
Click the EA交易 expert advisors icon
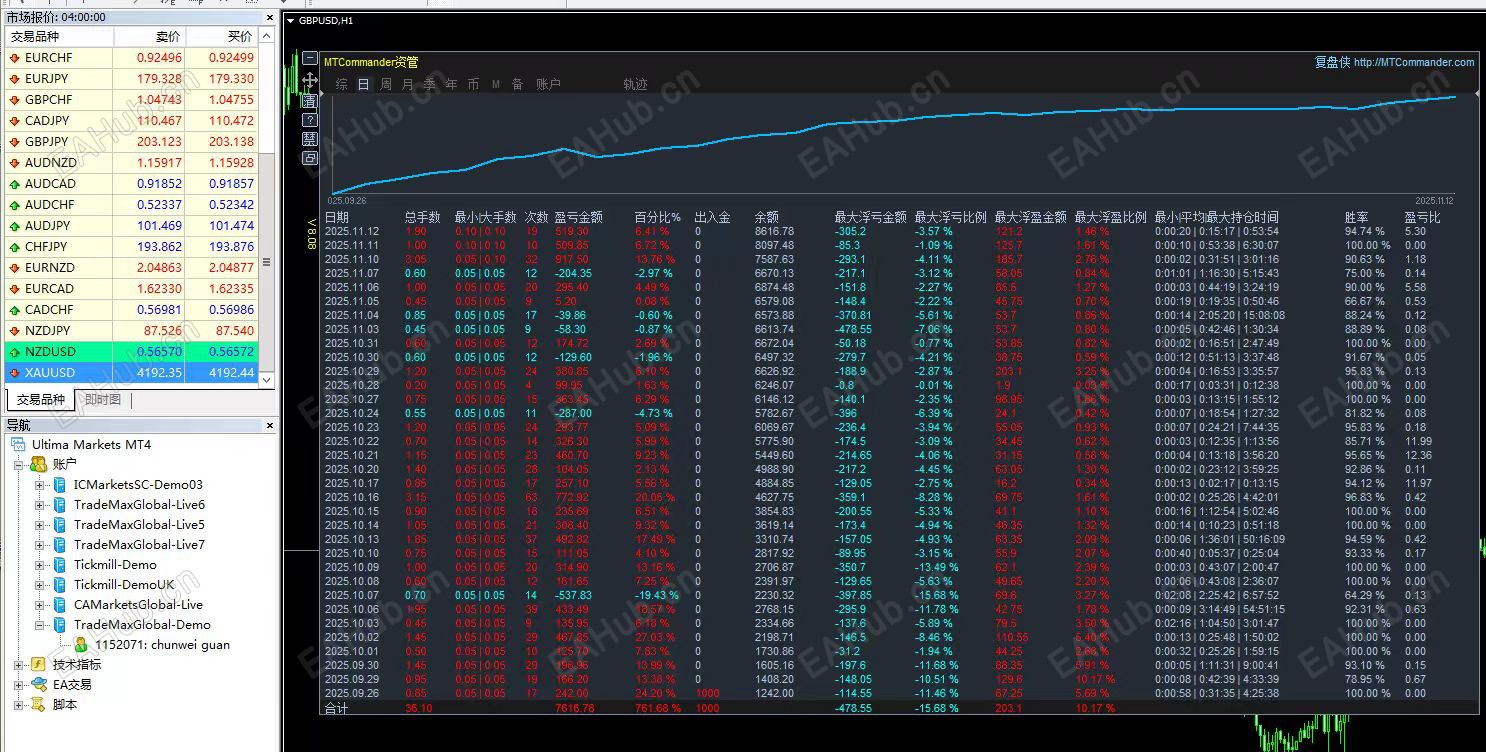[x=38, y=685]
